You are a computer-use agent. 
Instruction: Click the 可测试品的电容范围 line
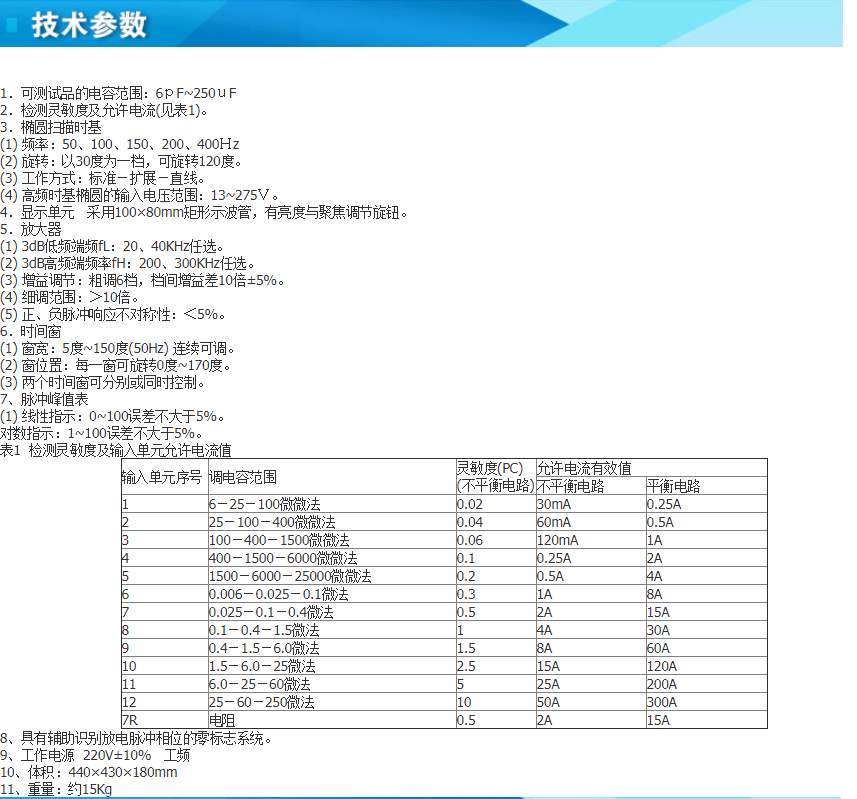tap(119, 93)
